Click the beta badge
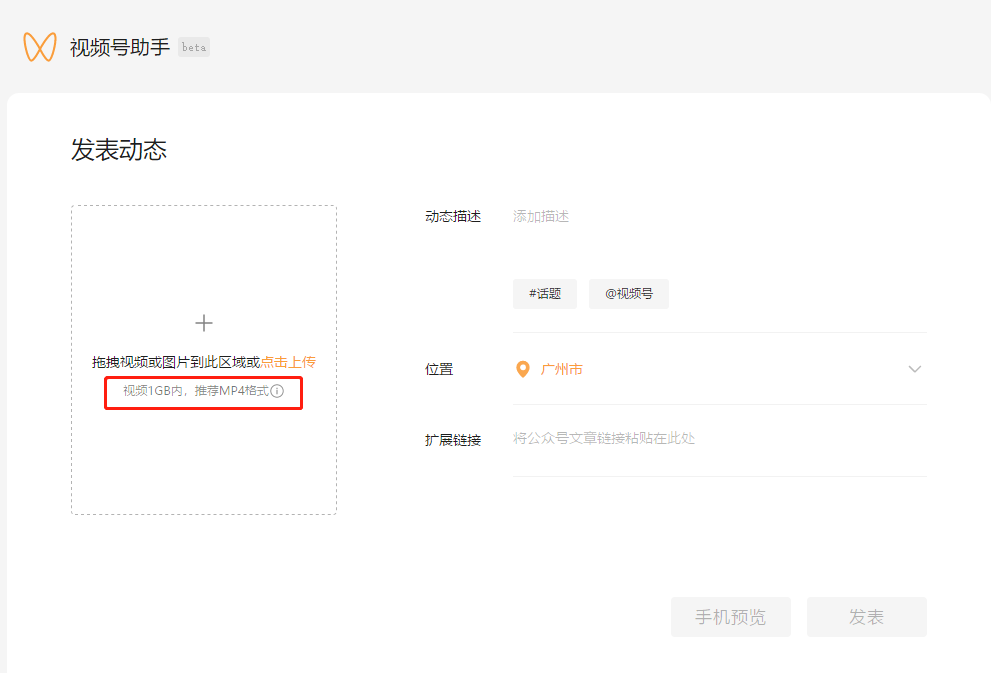This screenshot has width=991, height=673. [194, 47]
